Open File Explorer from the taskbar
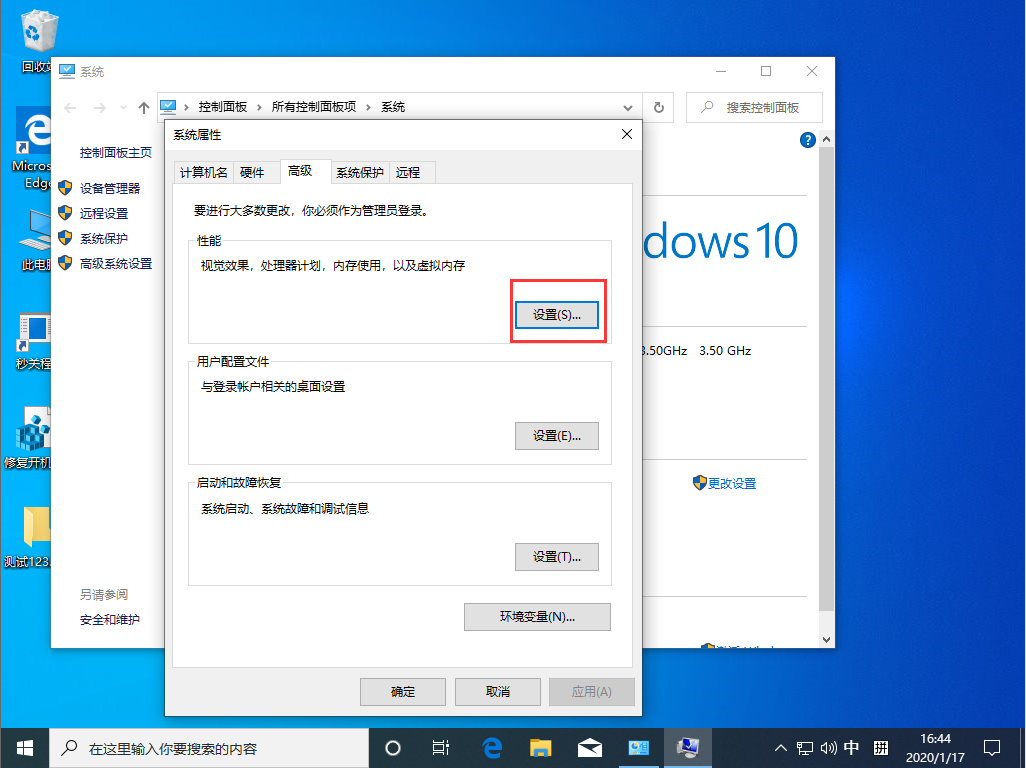 tap(540, 747)
